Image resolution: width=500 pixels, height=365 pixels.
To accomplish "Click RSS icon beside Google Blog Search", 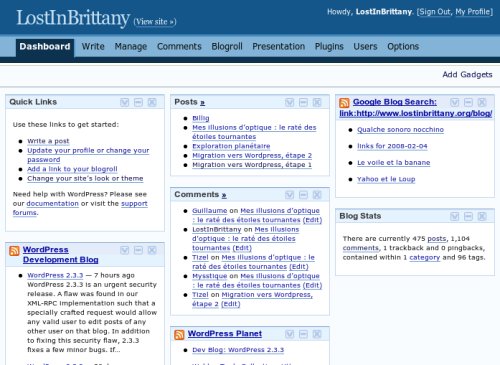I will [345, 103].
